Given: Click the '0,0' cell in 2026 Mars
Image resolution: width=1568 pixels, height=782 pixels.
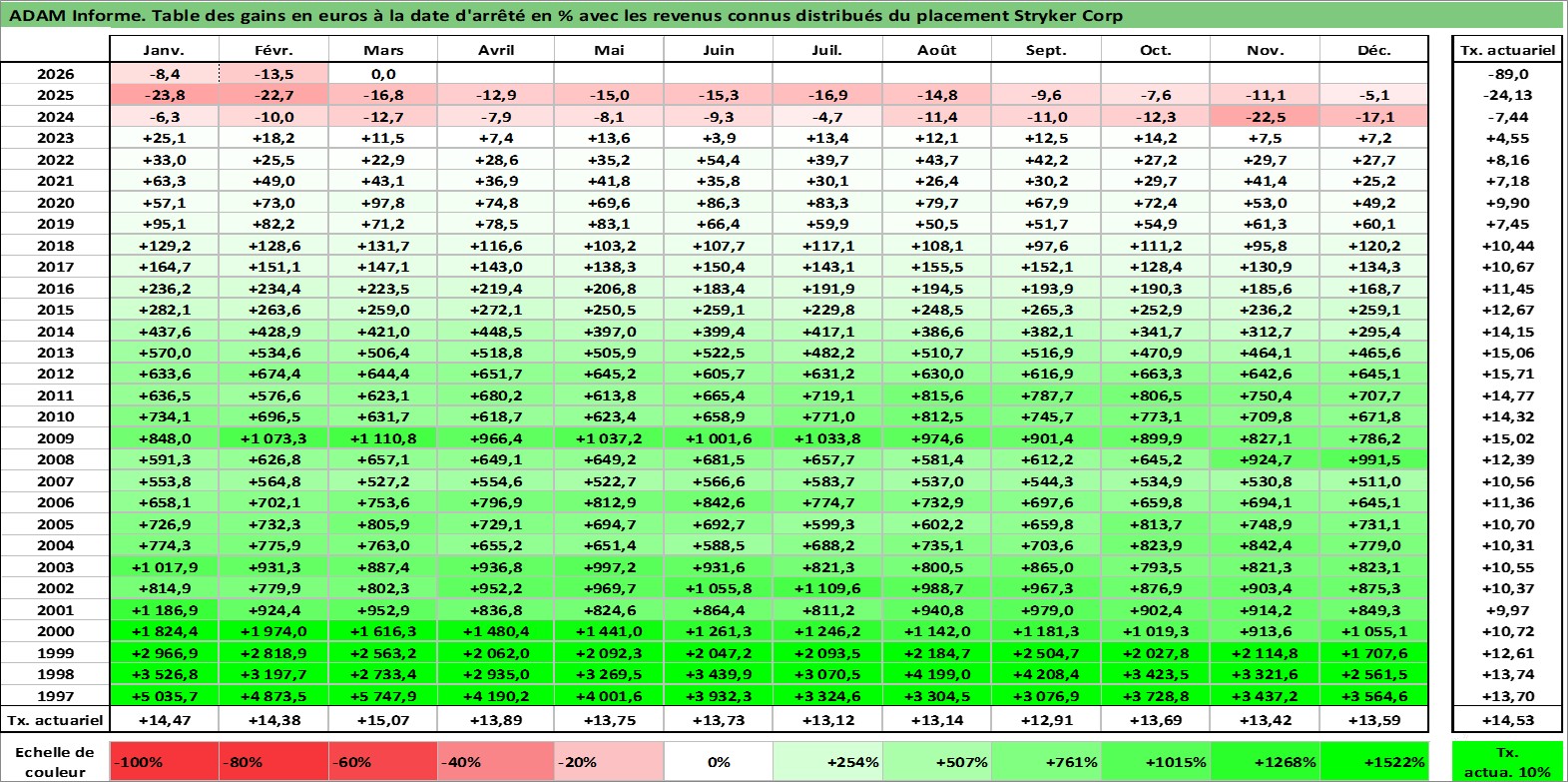Looking at the screenshot, I should pos(383,74).
